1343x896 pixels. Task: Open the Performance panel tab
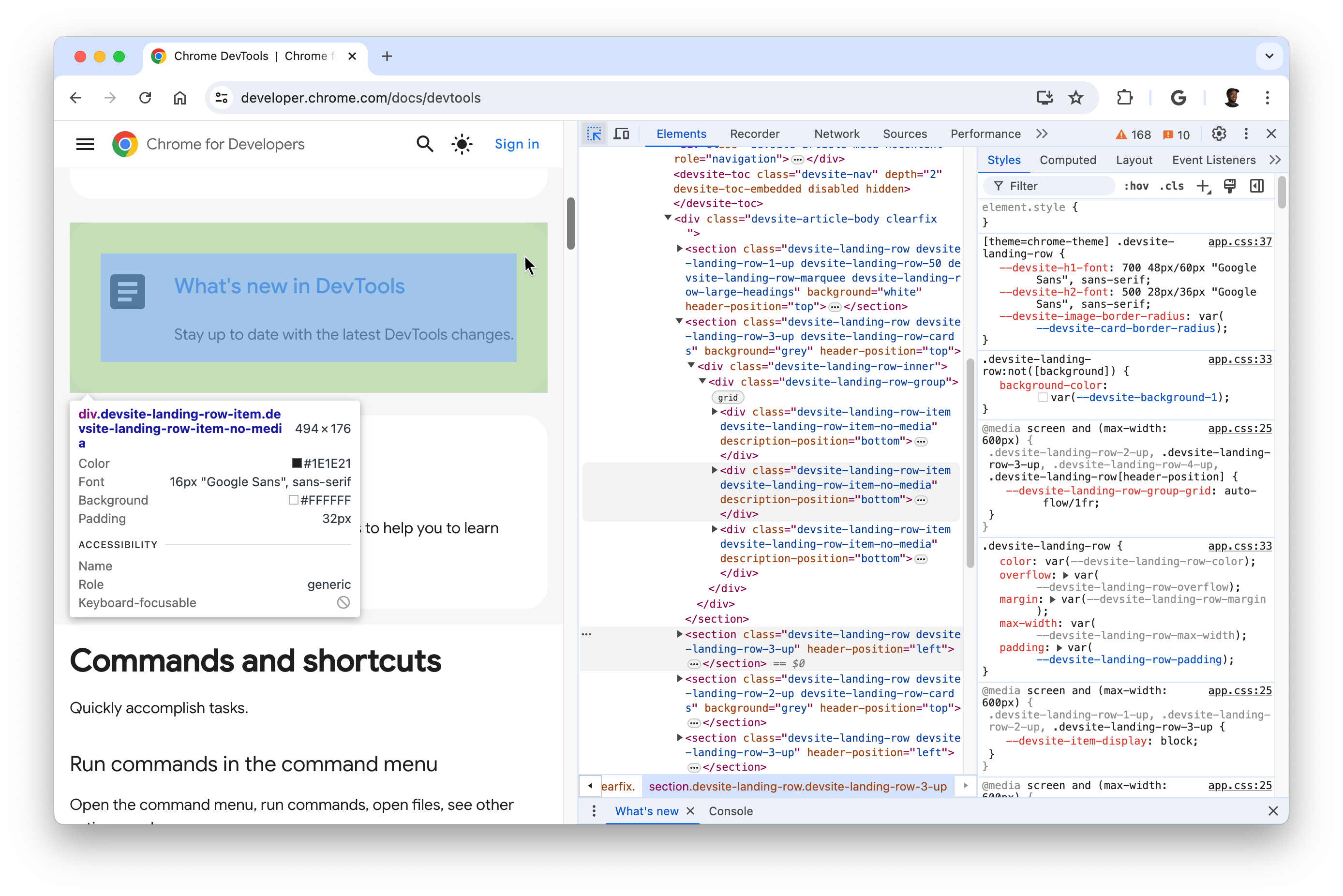click(x=984, y=133)
